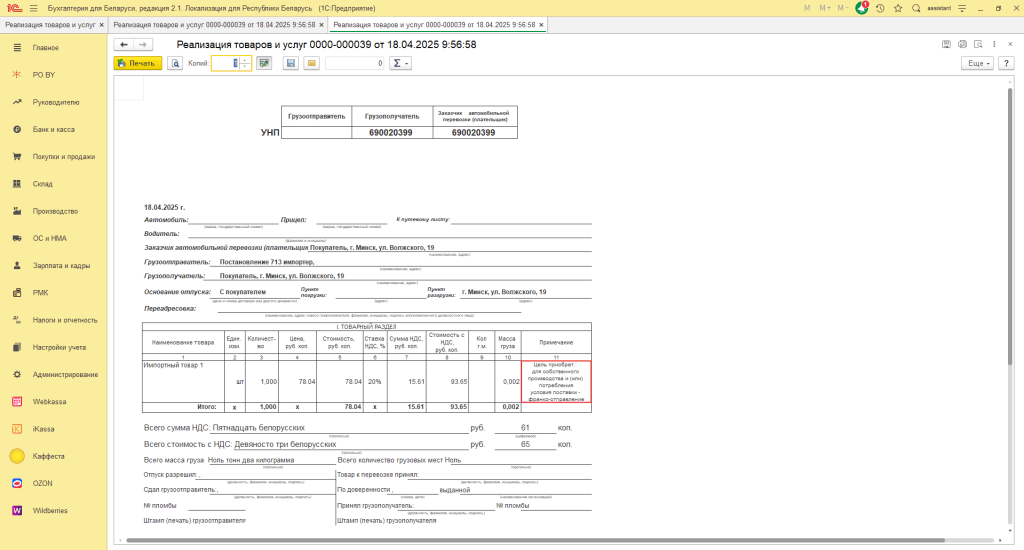Open the Покупки и продажи section

point(54,157)
